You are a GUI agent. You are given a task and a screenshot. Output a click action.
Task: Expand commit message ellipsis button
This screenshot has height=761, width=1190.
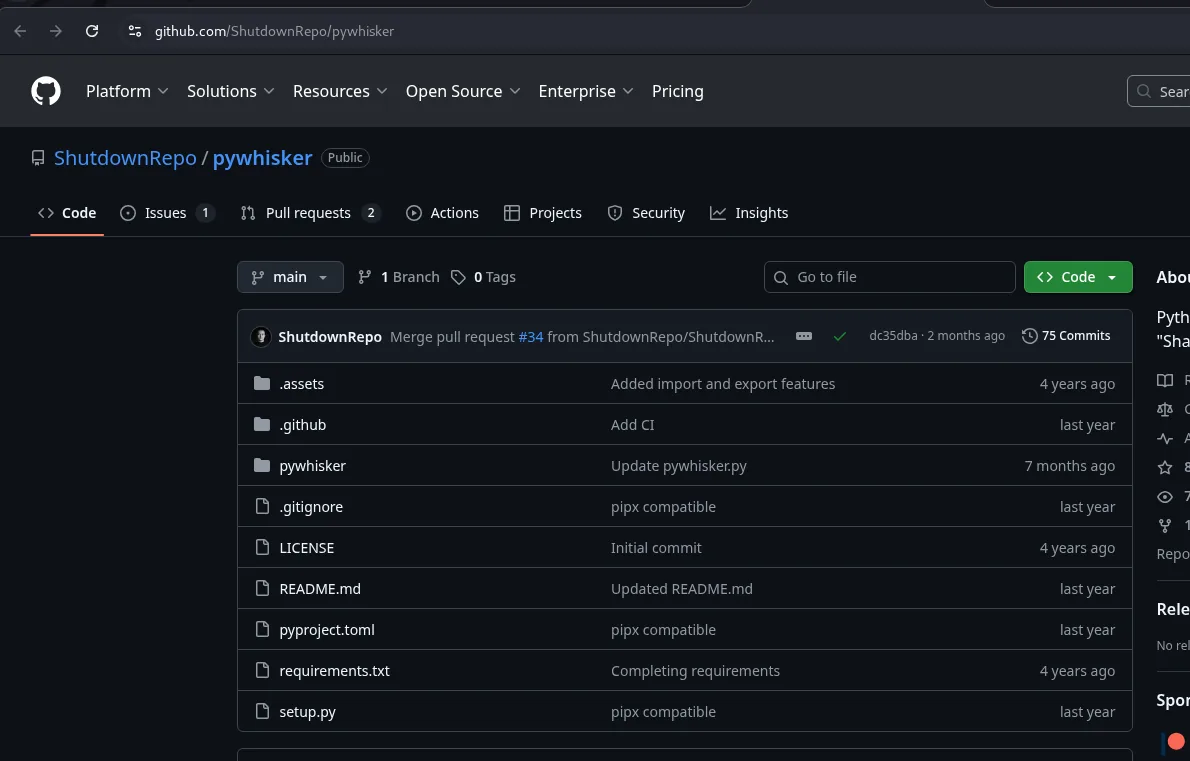coord(804,336)
